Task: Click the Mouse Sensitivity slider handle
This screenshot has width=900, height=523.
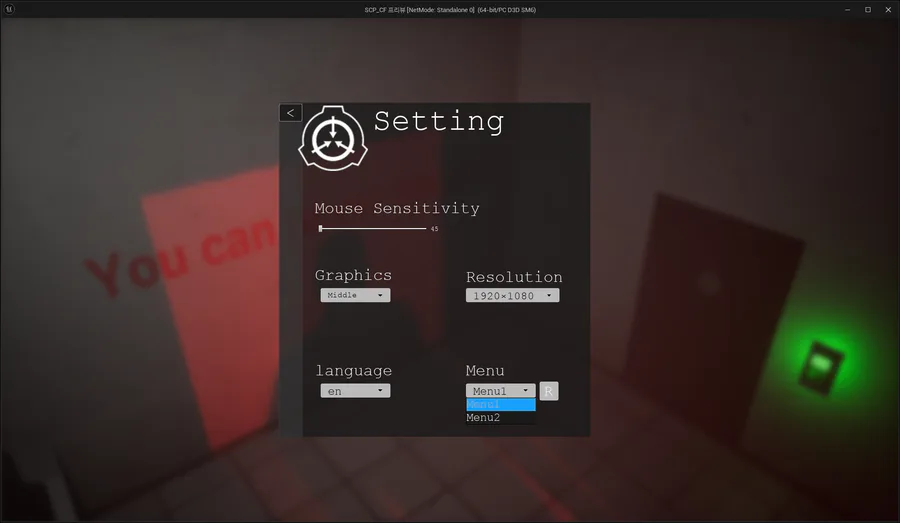Action: coord(320,228)
